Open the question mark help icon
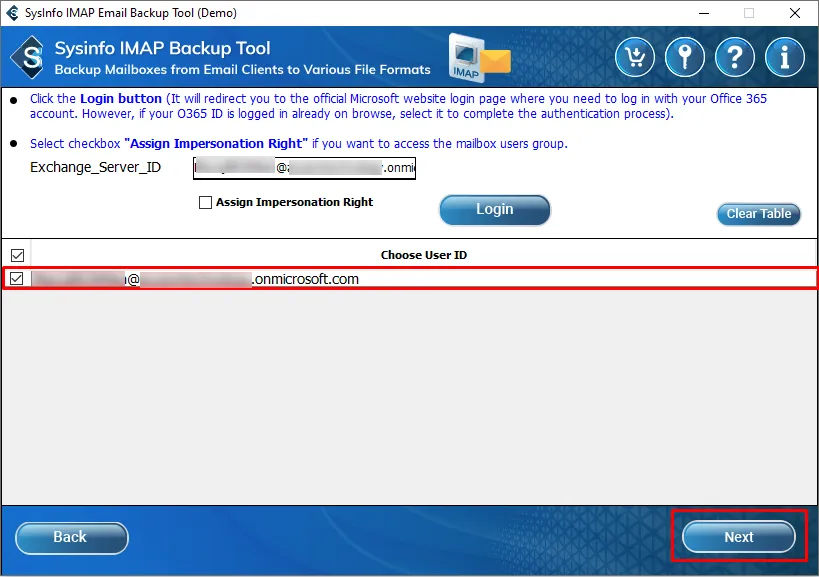The width and height of the screenshot is (819, 577). (735, 57)
